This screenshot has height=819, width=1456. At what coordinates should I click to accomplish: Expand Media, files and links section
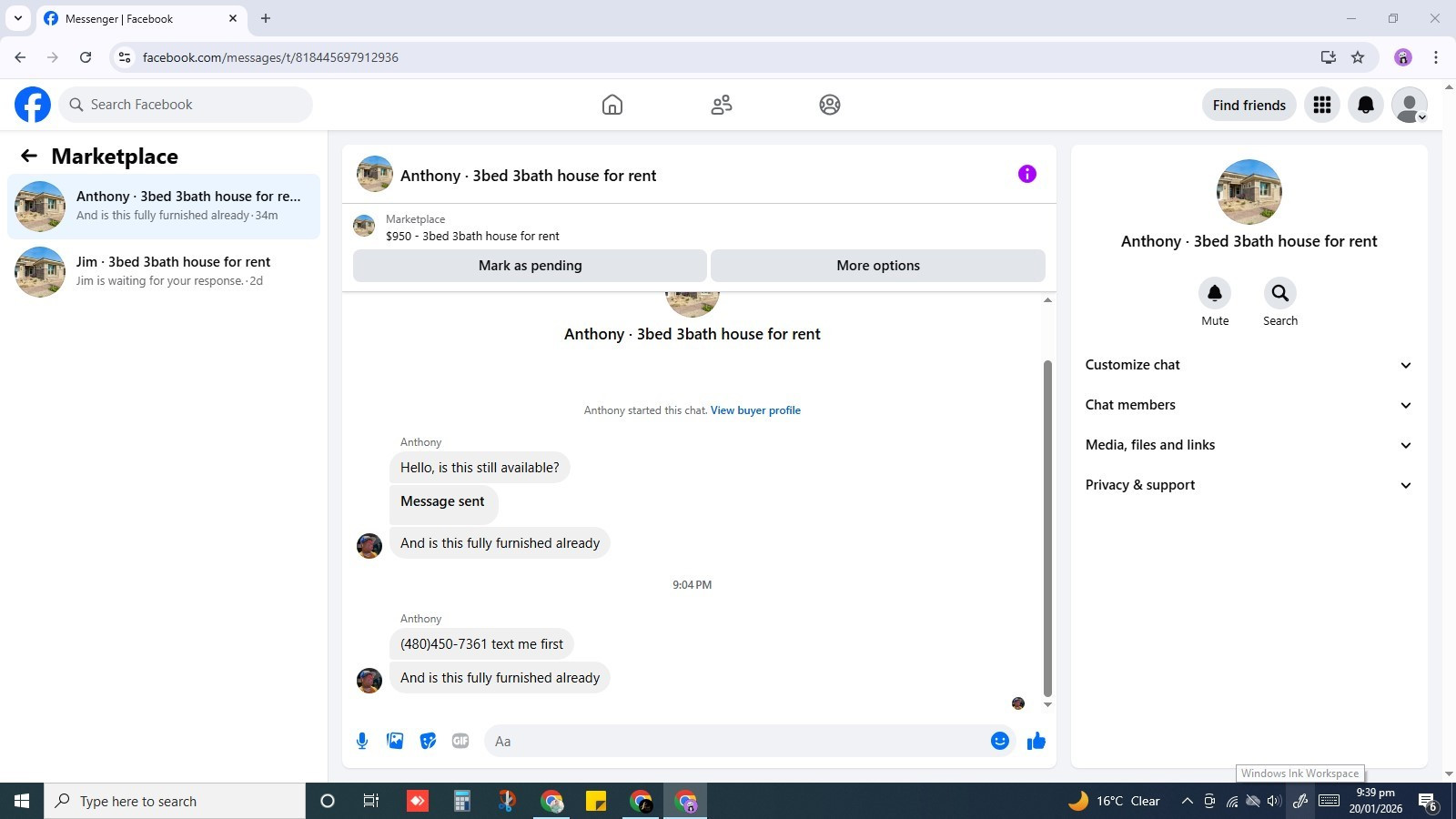1249,445
